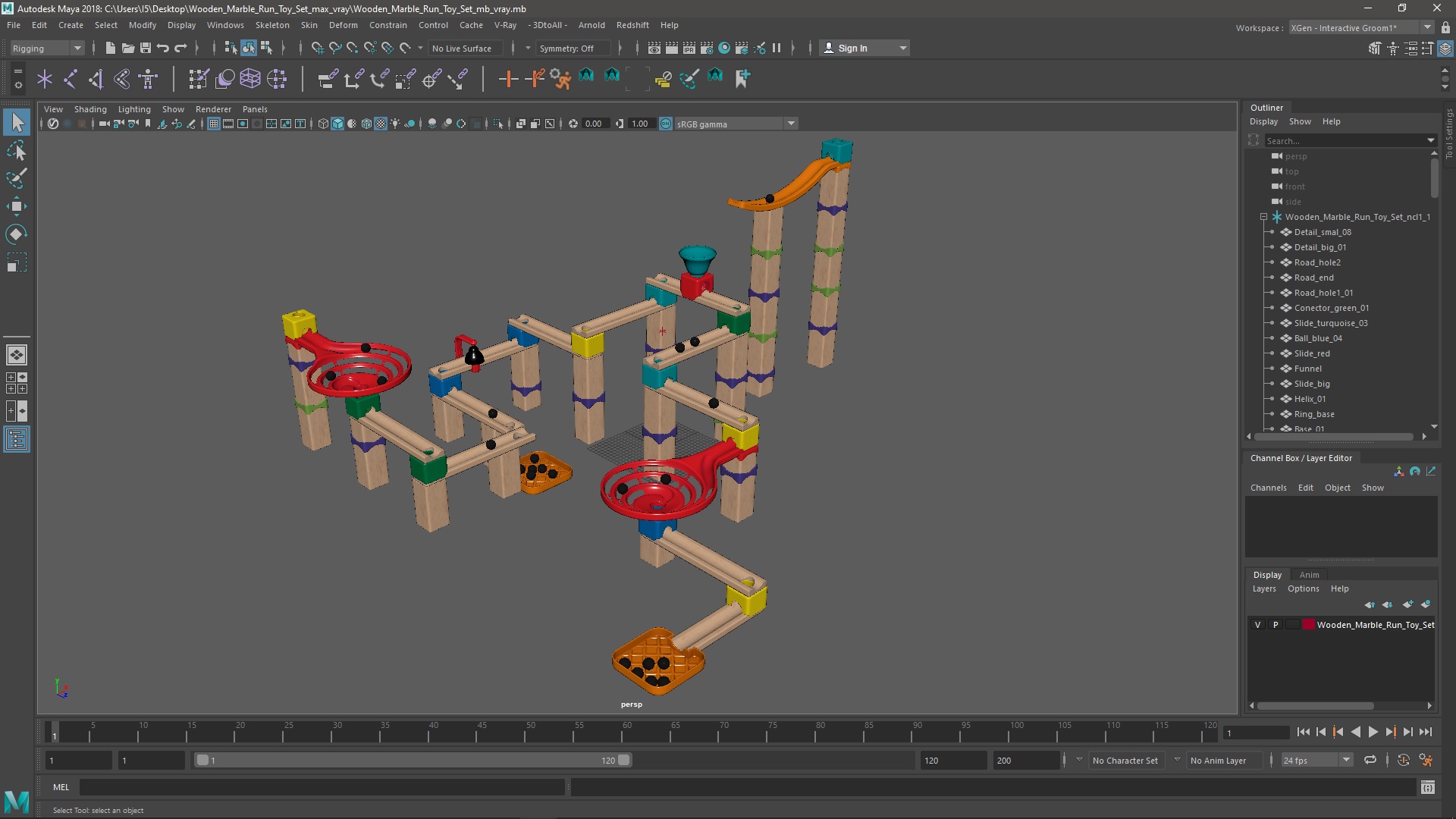Open the Workspace XGen dropdown
This screenshot has width=1456, height=819.
click(x=1361, y=27)
